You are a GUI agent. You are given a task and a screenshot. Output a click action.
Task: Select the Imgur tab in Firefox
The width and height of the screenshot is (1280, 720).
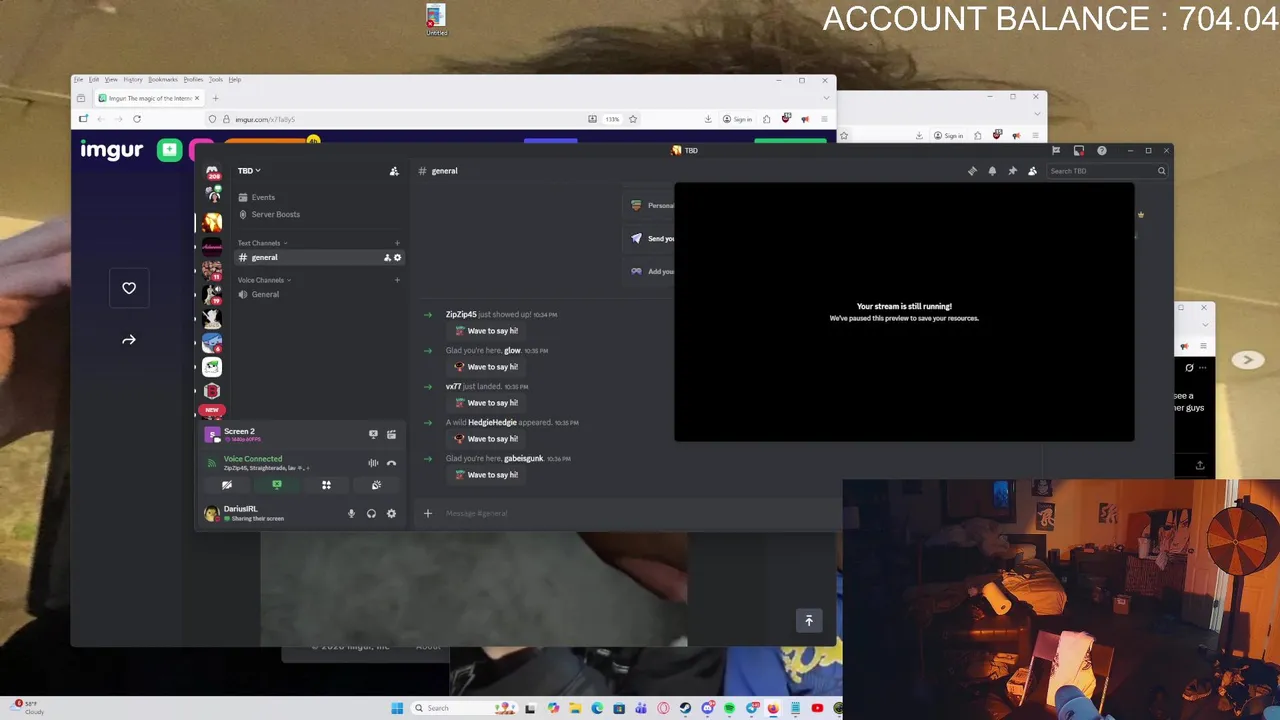pyautogui.click(x=149, y=98)
